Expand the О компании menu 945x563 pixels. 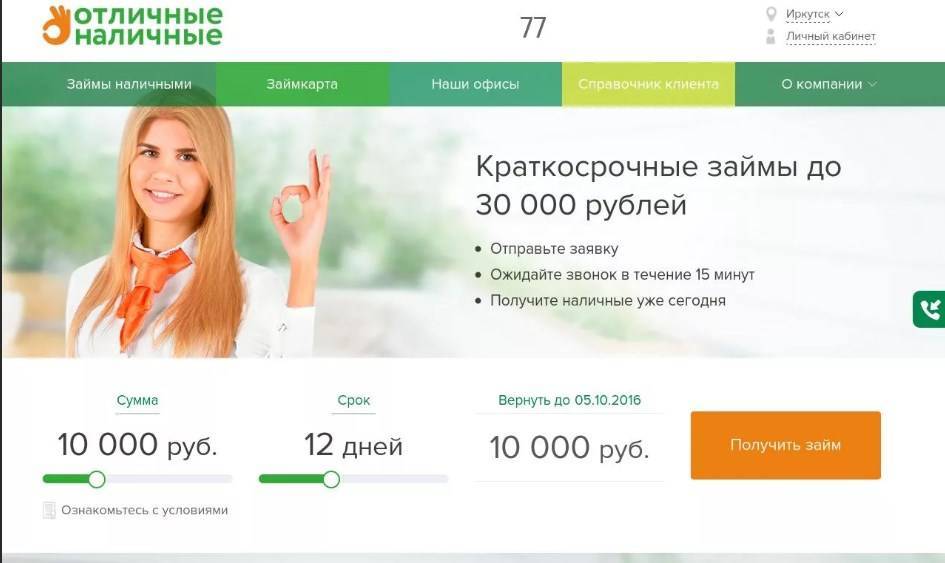[x=829, y=84]
